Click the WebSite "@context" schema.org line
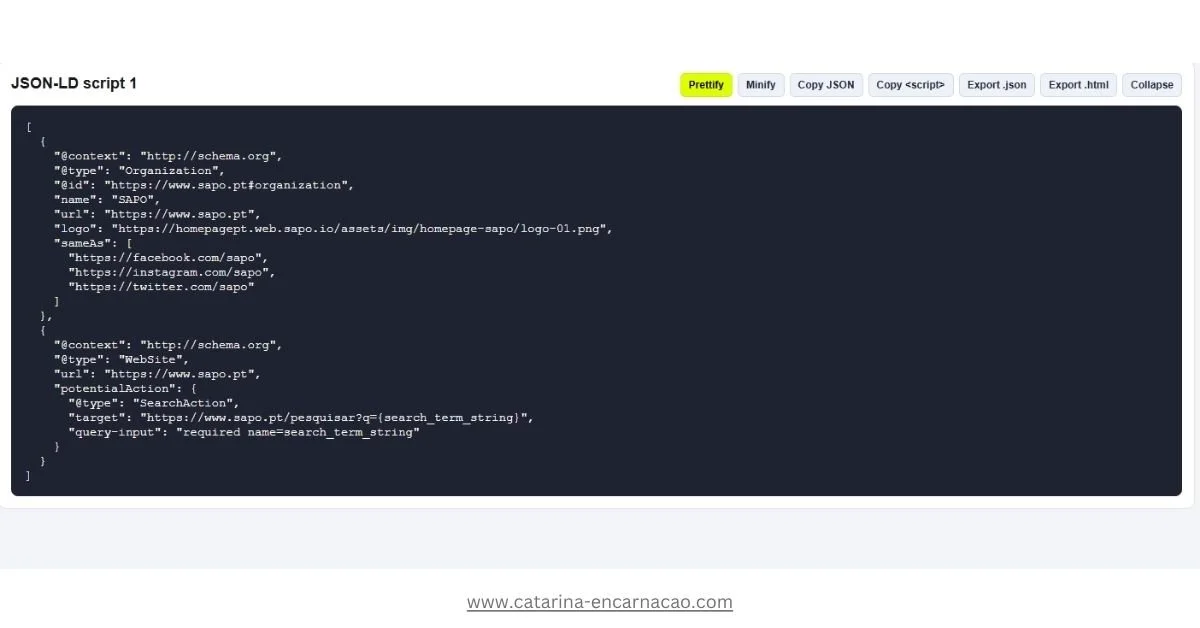 pos(168,345)
